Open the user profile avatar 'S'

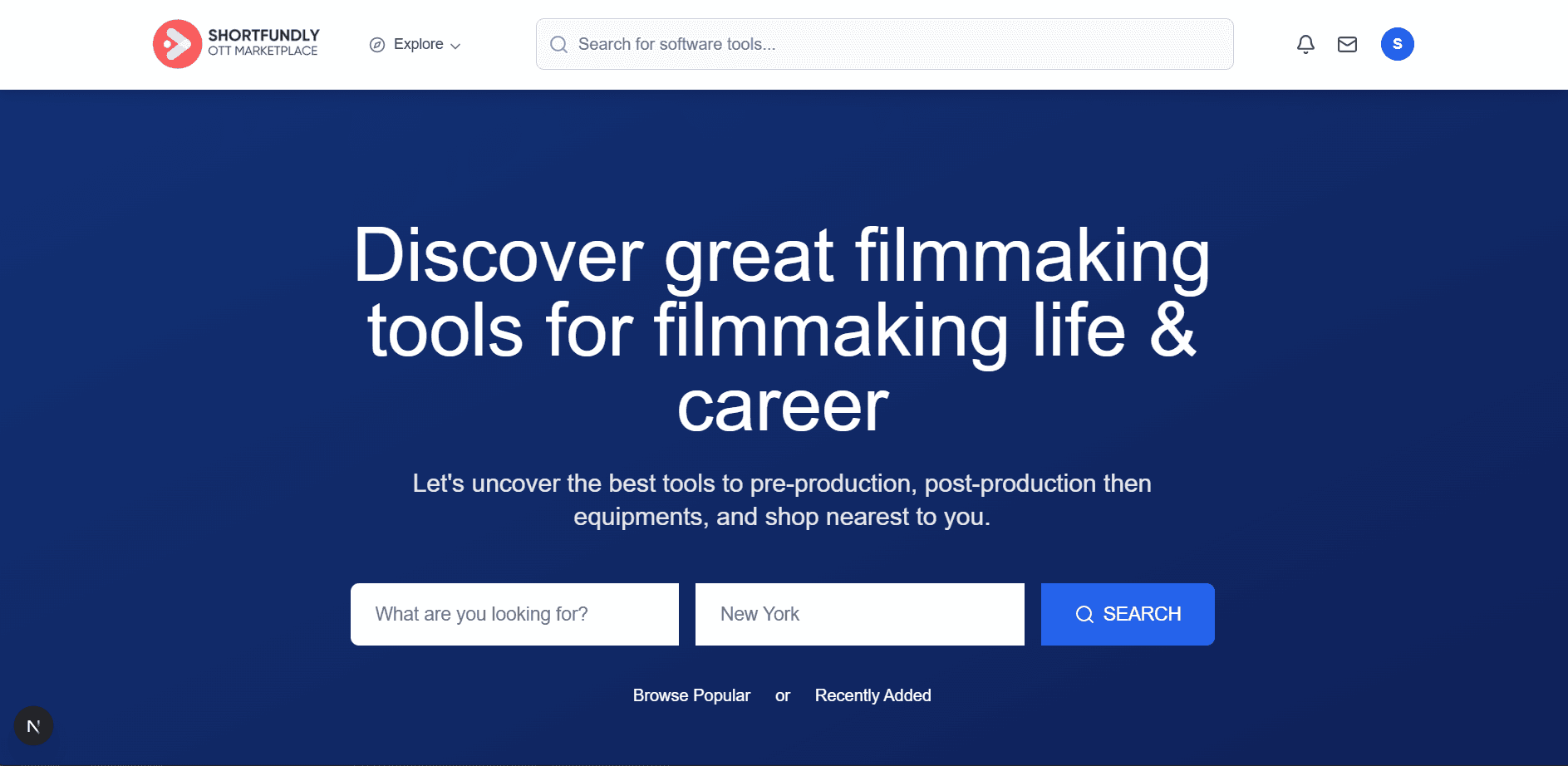click(1397, 44)
